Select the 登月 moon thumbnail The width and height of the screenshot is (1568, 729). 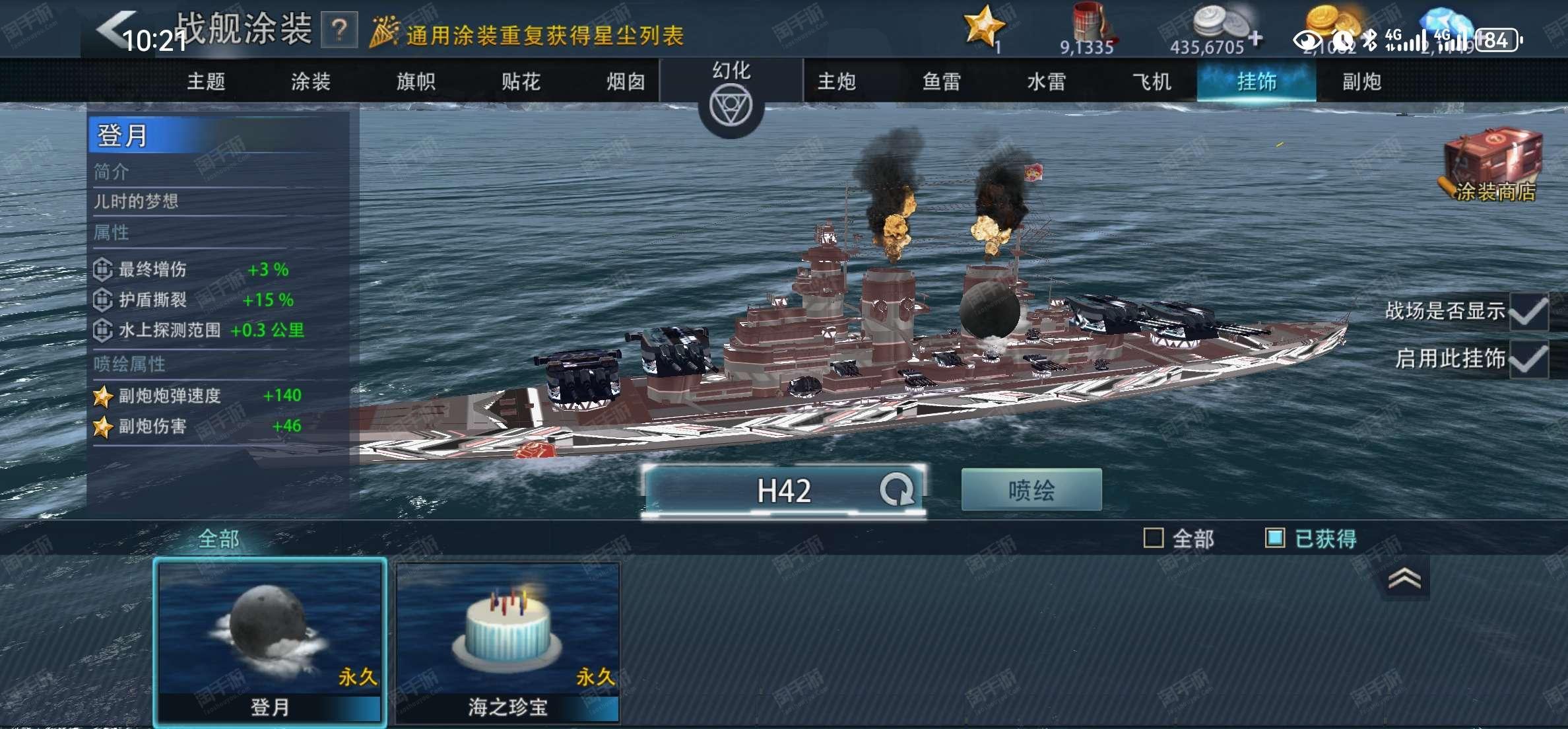pyautogui.click(x=270, y=642)
